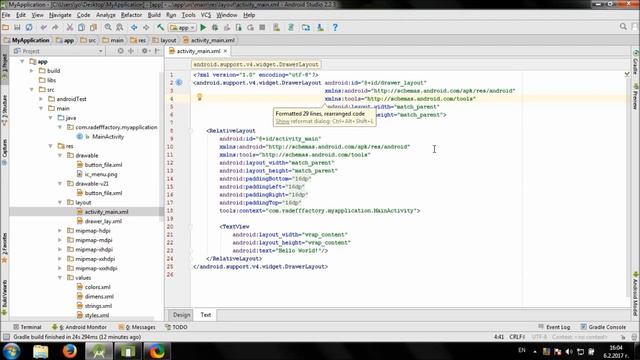Open Project Structure toolbar icon
The image size is (640, 360).
[x=306, y=27]
